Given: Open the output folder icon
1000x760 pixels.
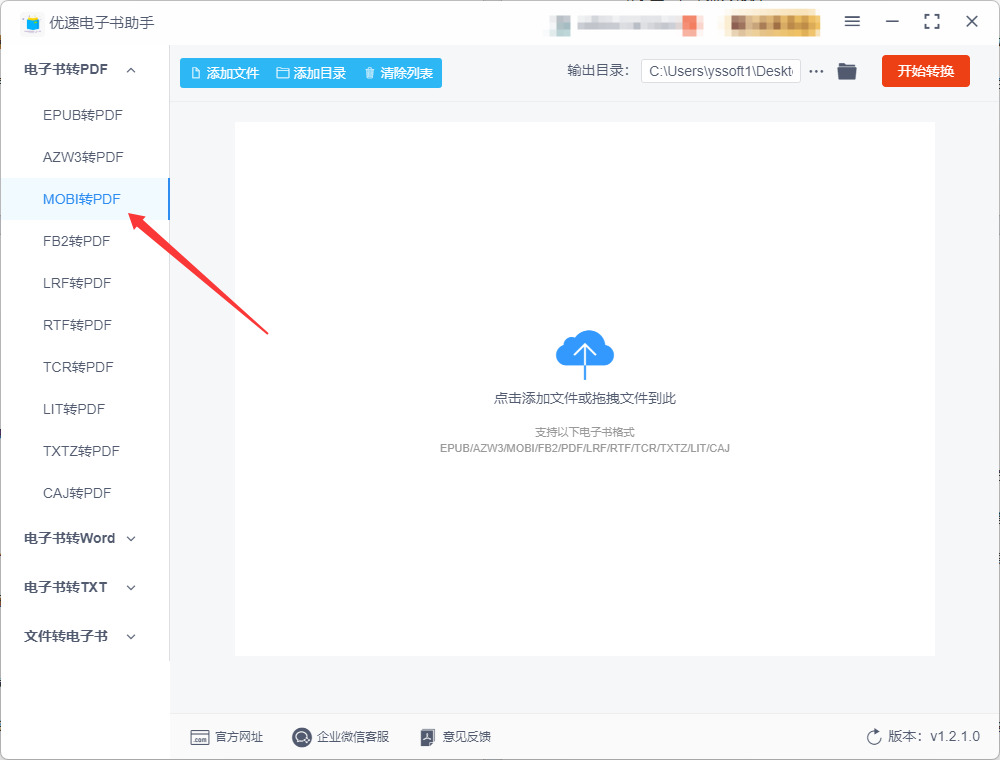Looking at the screenshot, I should (x=847, y=71).
